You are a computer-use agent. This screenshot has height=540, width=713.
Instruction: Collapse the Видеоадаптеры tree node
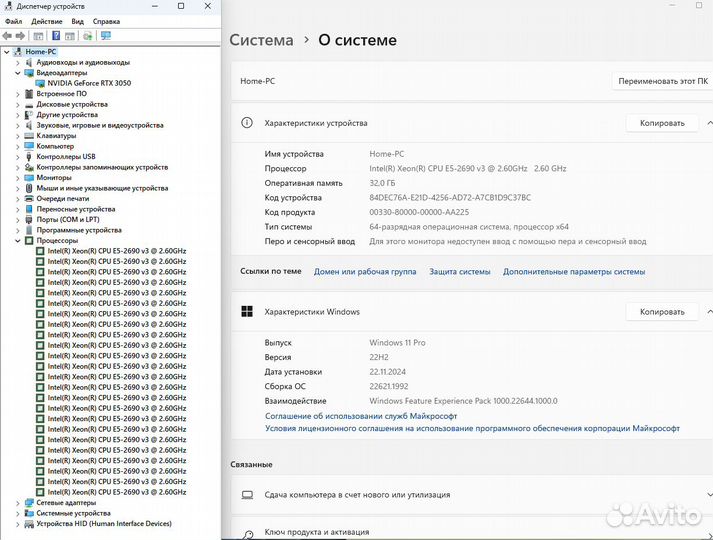18,73
